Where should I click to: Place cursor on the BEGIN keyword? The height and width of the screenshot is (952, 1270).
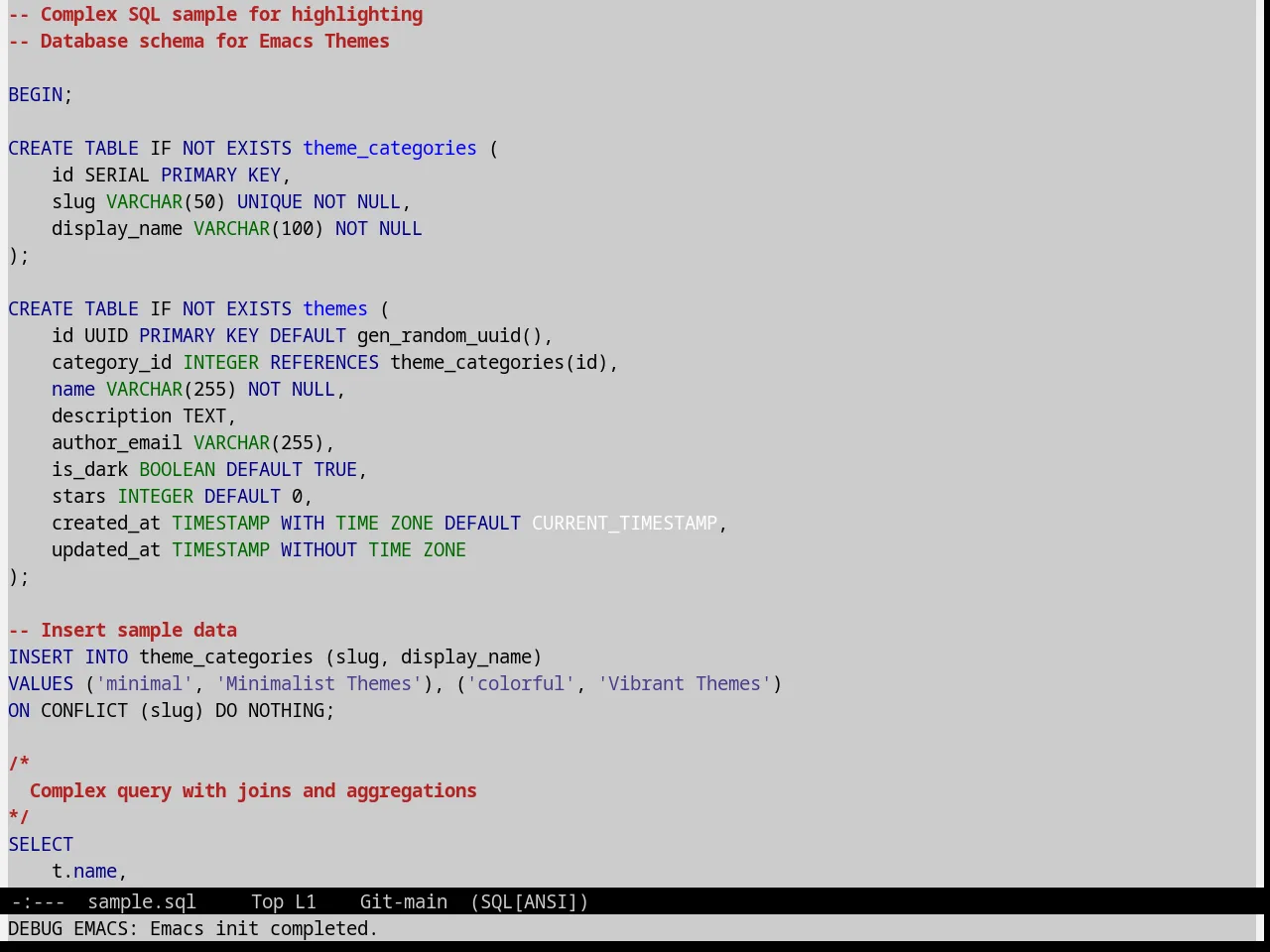point(36,95)
